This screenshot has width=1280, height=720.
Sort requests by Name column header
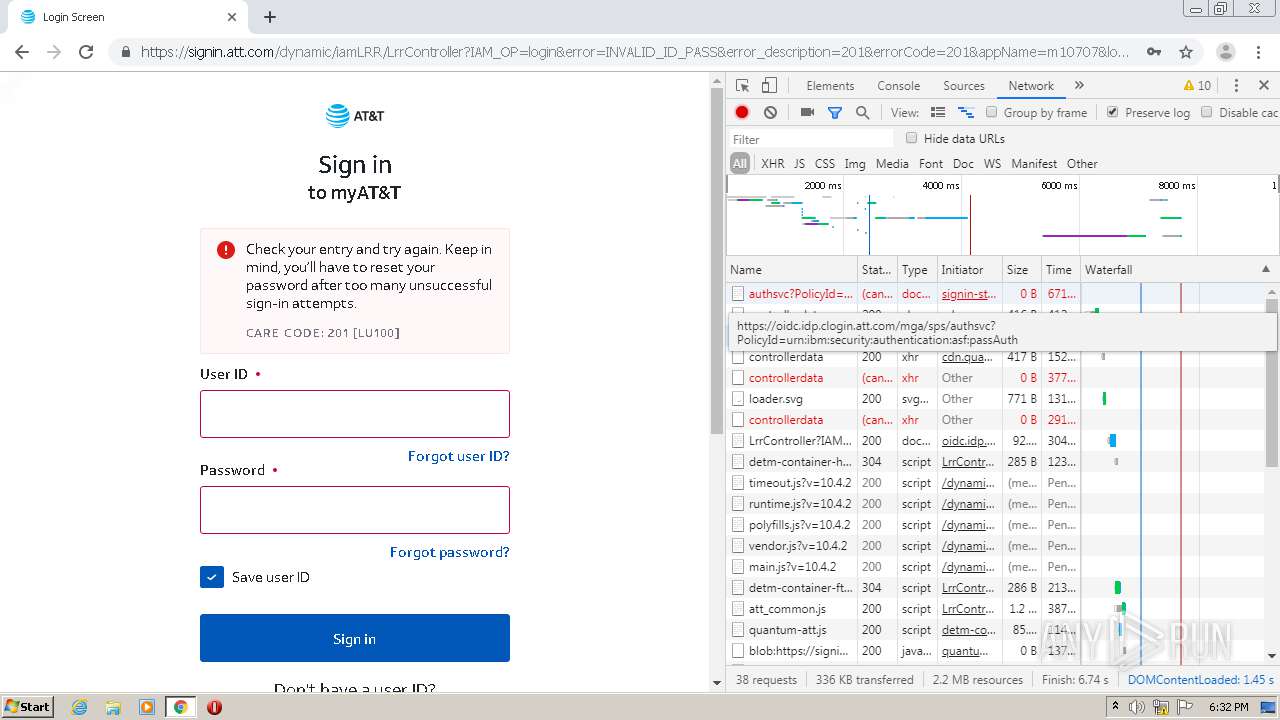tap(791, 270)
